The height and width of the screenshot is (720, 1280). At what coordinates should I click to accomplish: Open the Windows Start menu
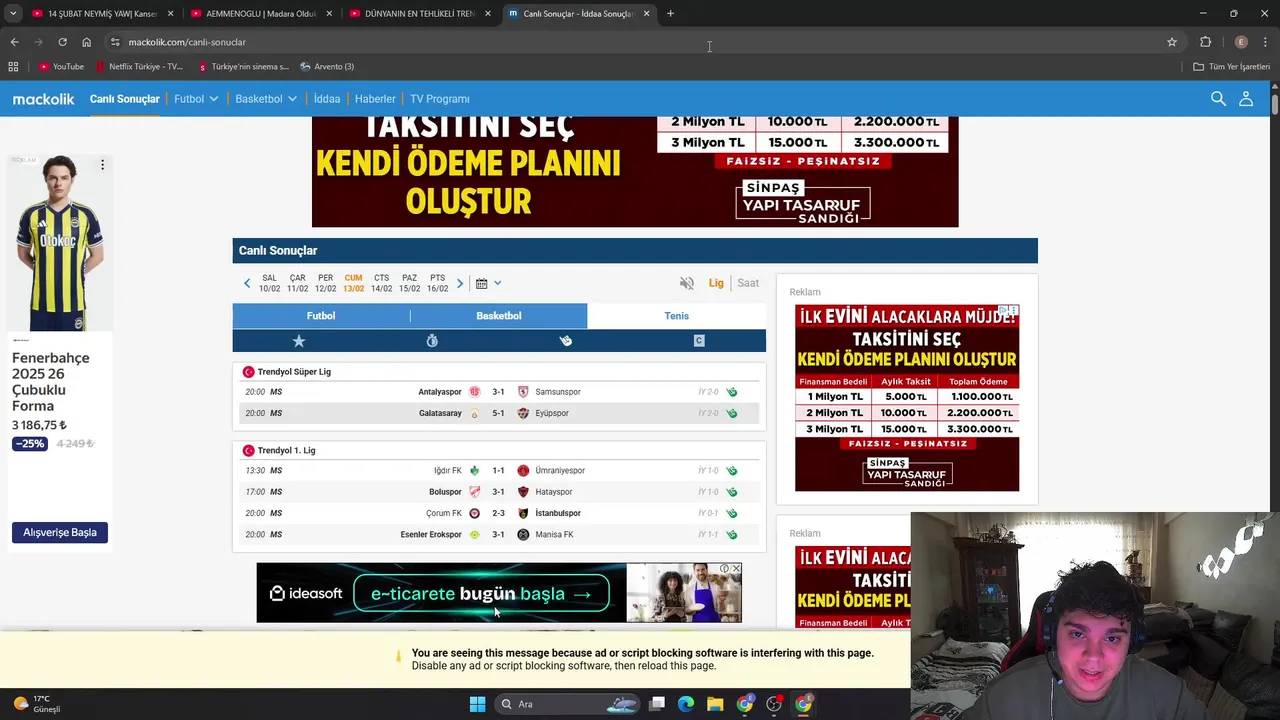(x=477, y=704)
